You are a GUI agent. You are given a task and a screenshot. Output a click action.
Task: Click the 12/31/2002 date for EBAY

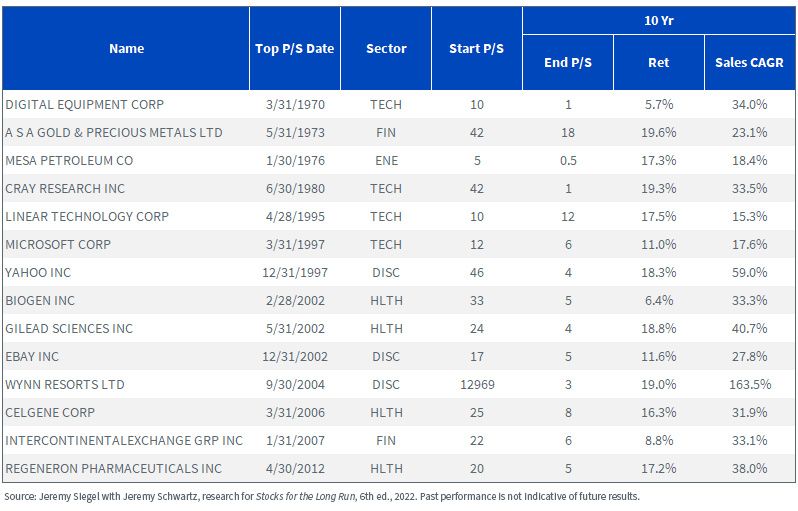click(x=295, y=357)
